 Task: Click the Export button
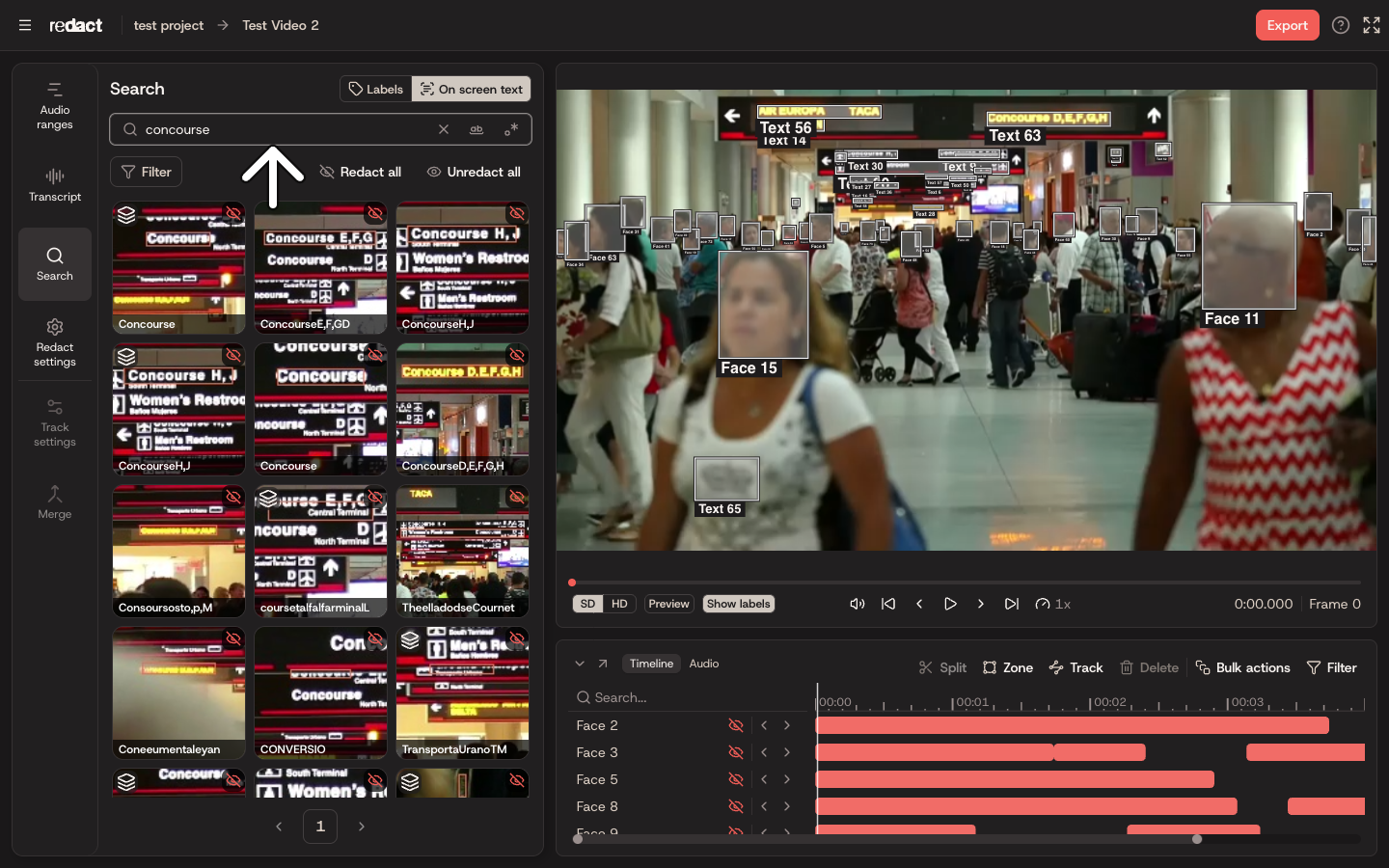(x=1288, y=25)
